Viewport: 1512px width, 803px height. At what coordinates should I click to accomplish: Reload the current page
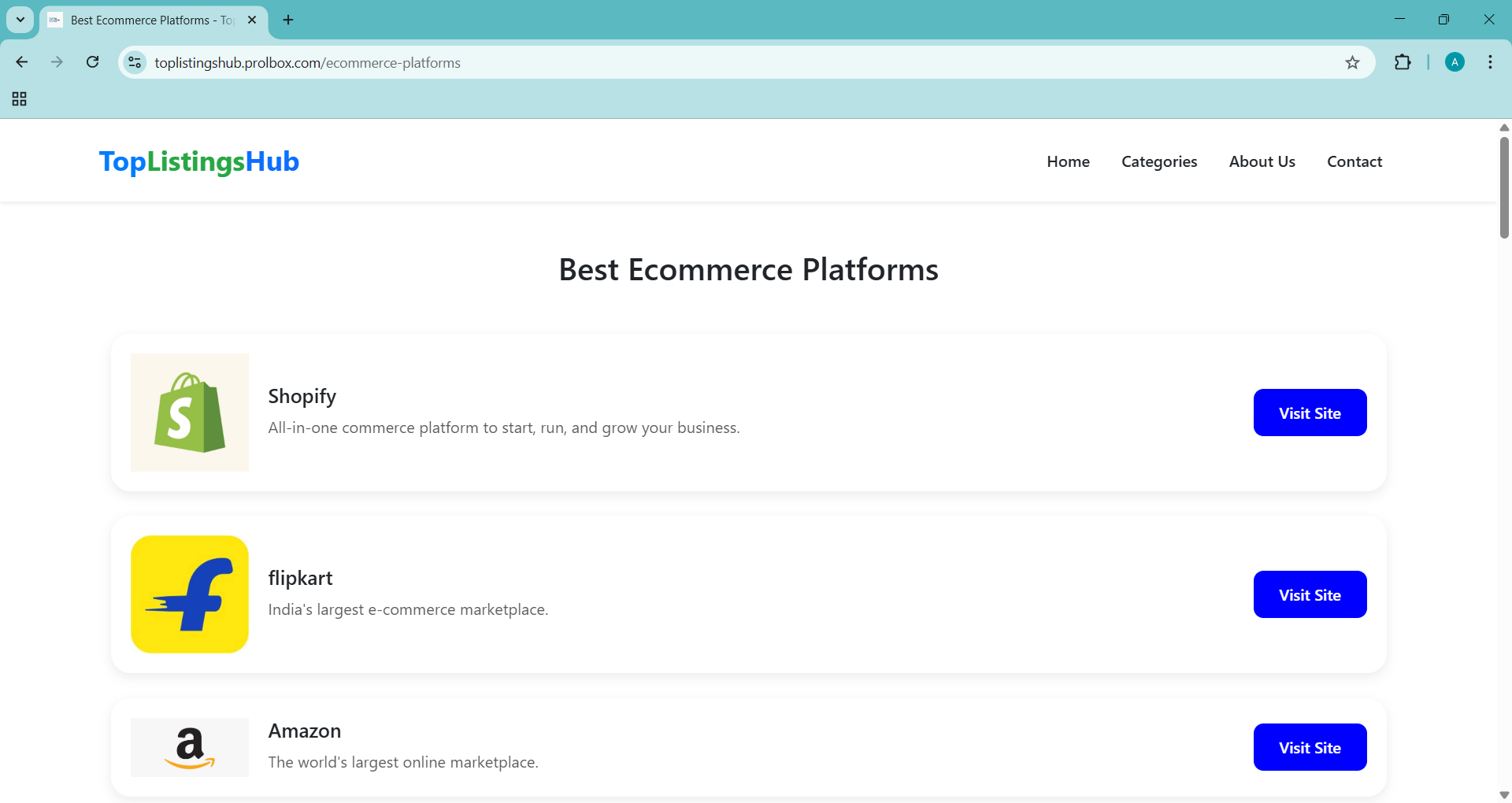pyautogui.click(x=92, y=62)
